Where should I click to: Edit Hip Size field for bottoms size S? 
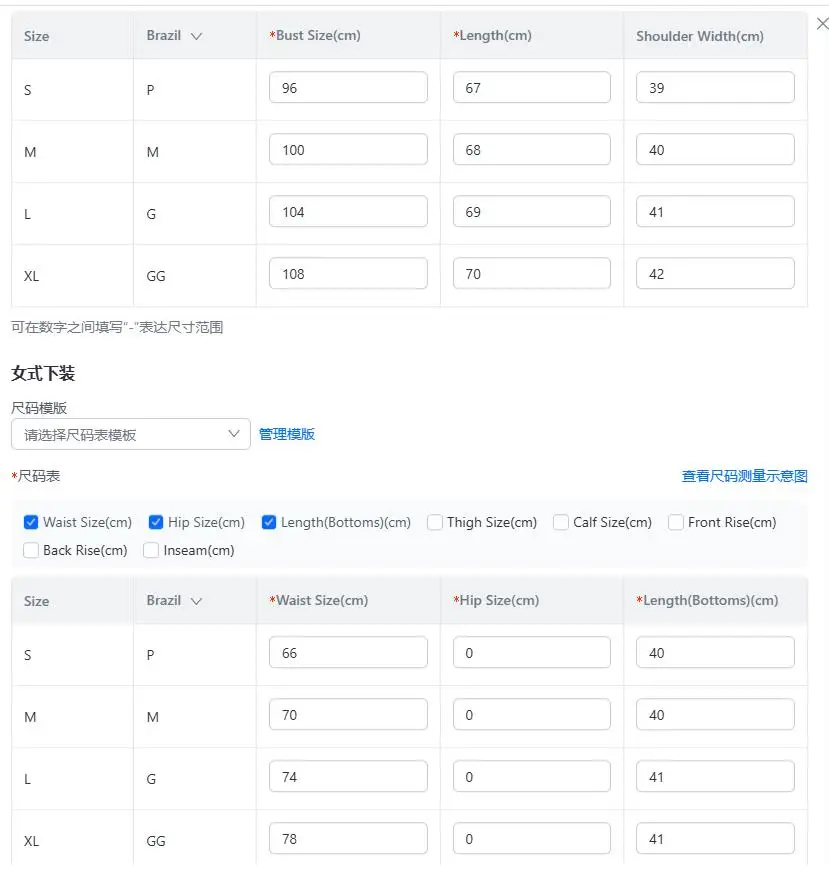(x=532, y=652)
